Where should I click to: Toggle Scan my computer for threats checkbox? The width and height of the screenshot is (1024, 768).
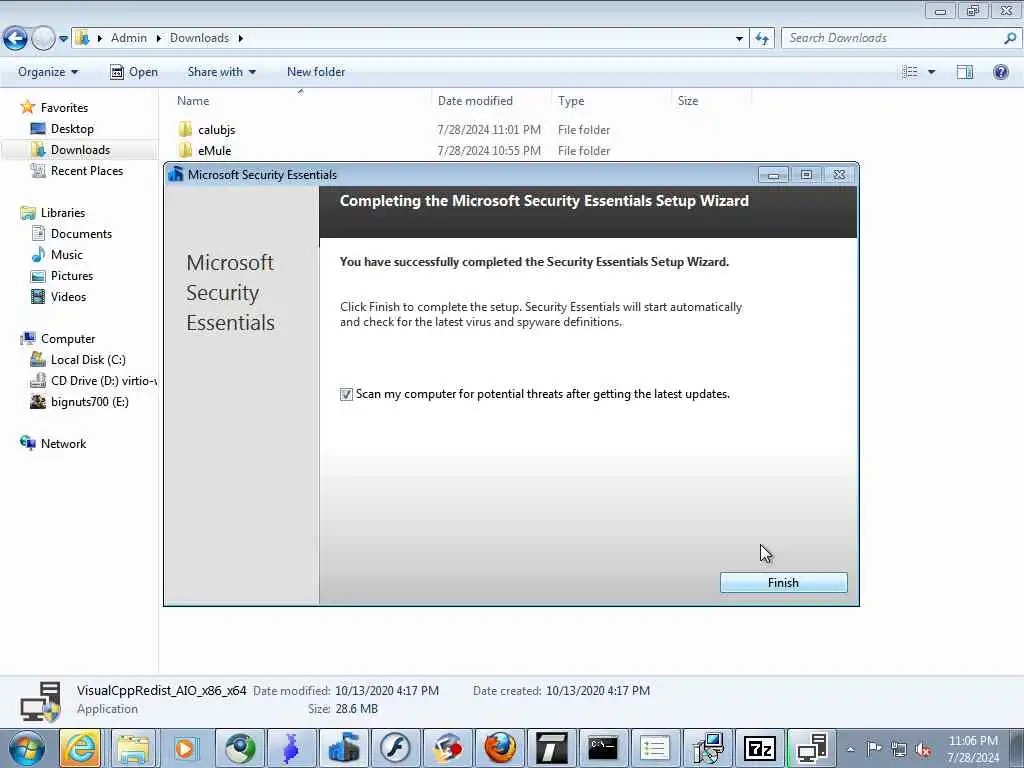pyautogui.click(x=346, y=394)
